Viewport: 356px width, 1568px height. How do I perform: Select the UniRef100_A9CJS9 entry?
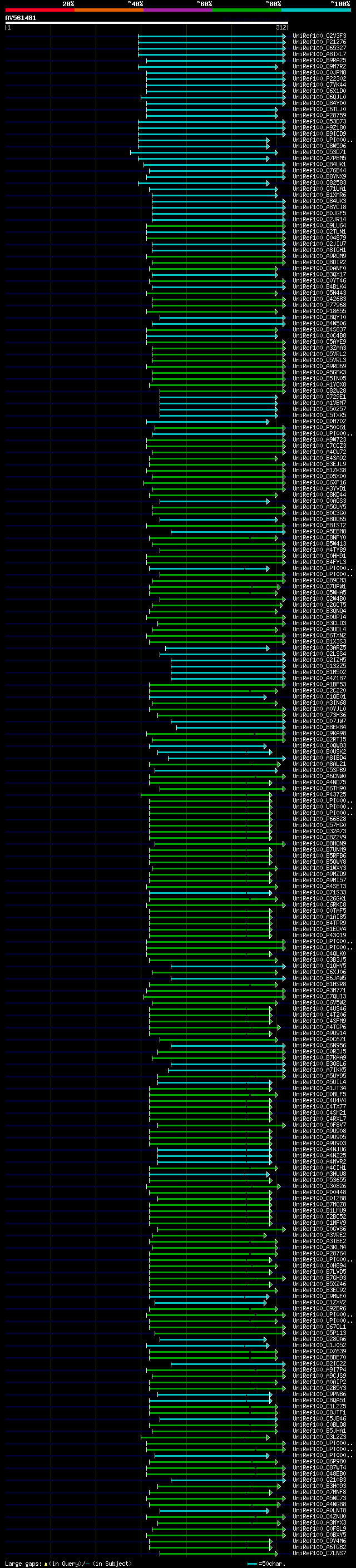click(319, 1376)
